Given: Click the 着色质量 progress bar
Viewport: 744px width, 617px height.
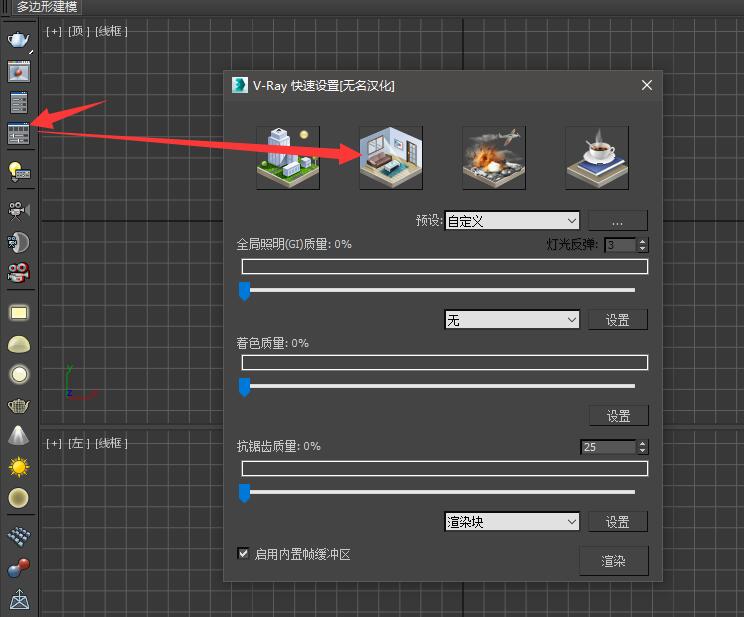Looking at the screenshot, I should pyautogui.click(x=445, y=363).
